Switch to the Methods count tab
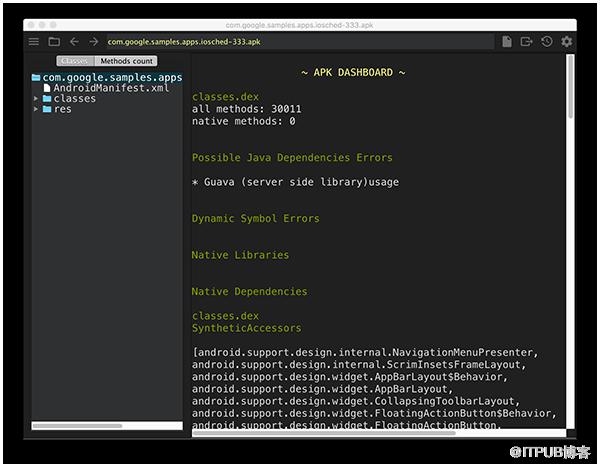This screenshot has width=600, height=467. click(x=126, y=61)
